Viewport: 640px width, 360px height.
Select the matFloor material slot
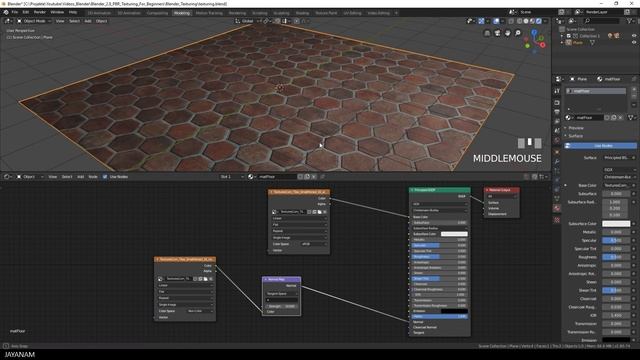coord(596,91)
